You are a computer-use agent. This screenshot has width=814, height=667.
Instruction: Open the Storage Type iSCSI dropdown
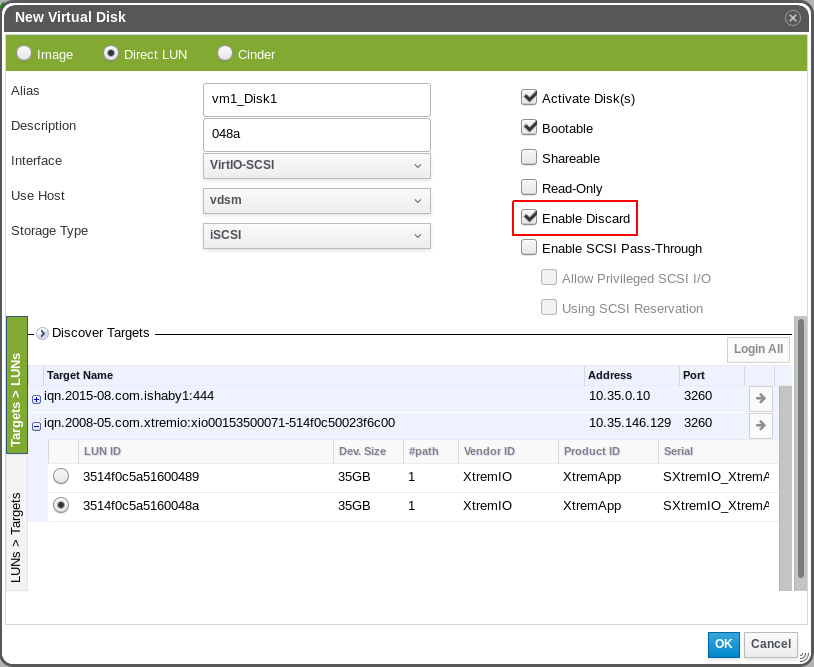pos(316,235)
